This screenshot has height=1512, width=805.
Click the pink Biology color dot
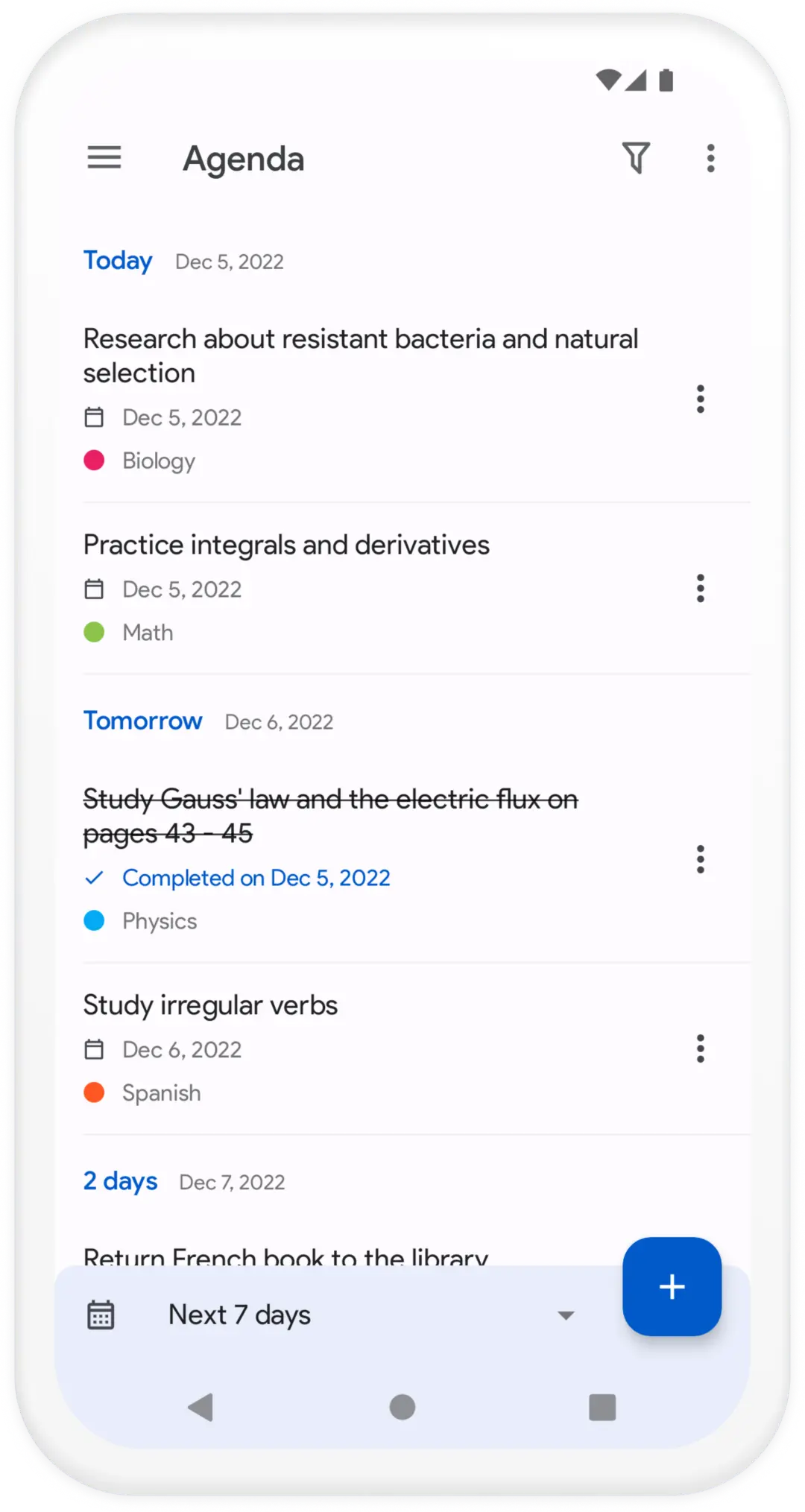(94, 461)
